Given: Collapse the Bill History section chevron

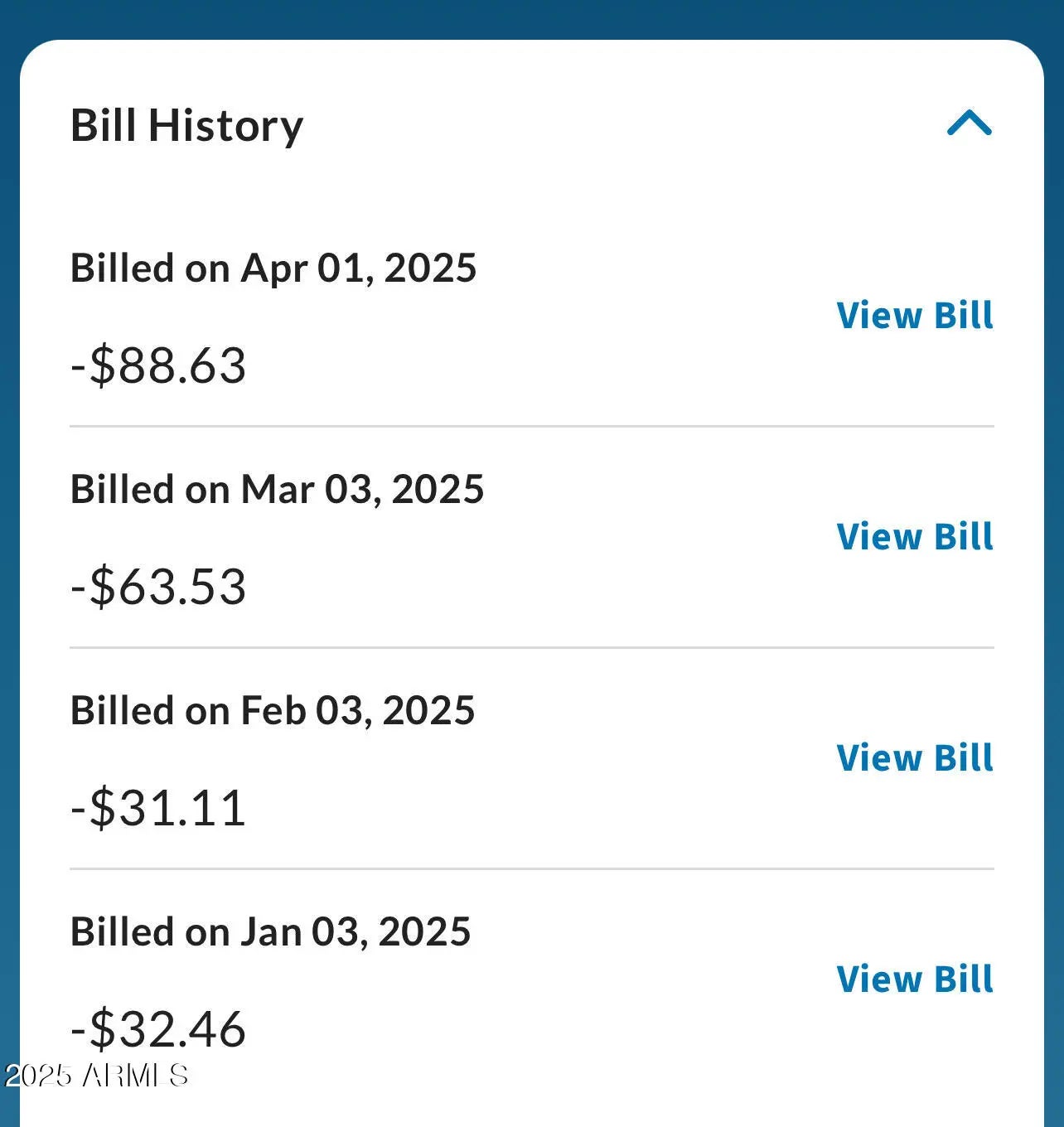Looking at the screenshot, I should pos(969,123).
